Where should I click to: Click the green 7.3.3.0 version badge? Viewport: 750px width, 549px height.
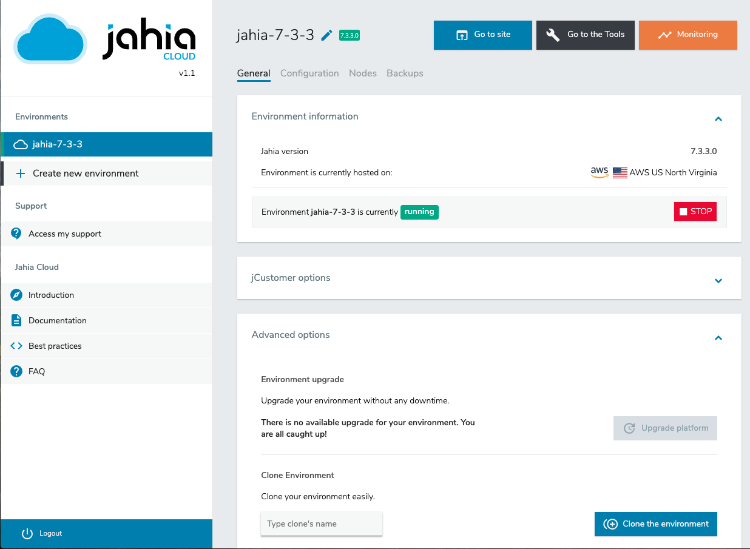pos(349,35)
